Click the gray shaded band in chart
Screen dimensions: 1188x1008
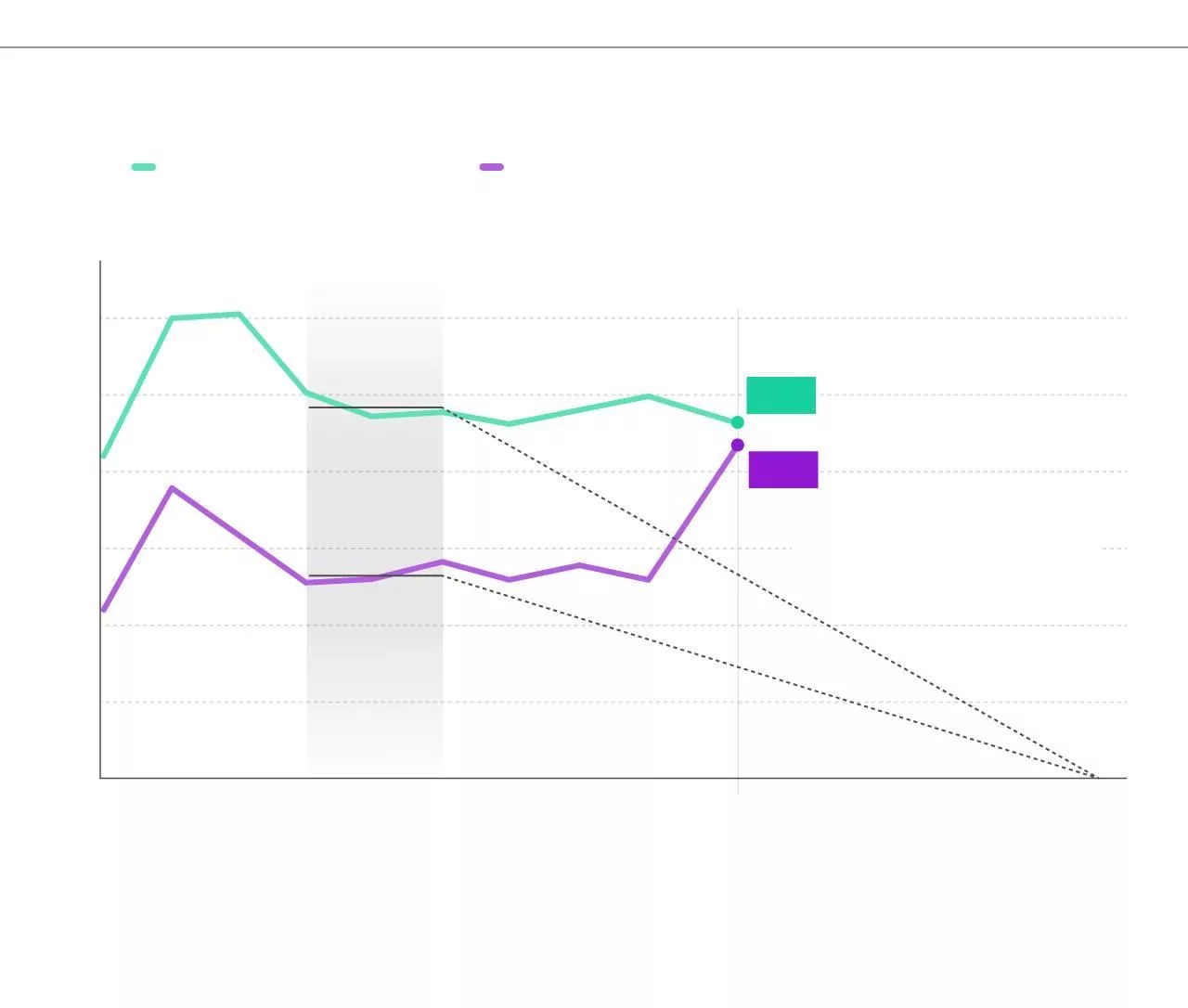[x=375, y=668]
